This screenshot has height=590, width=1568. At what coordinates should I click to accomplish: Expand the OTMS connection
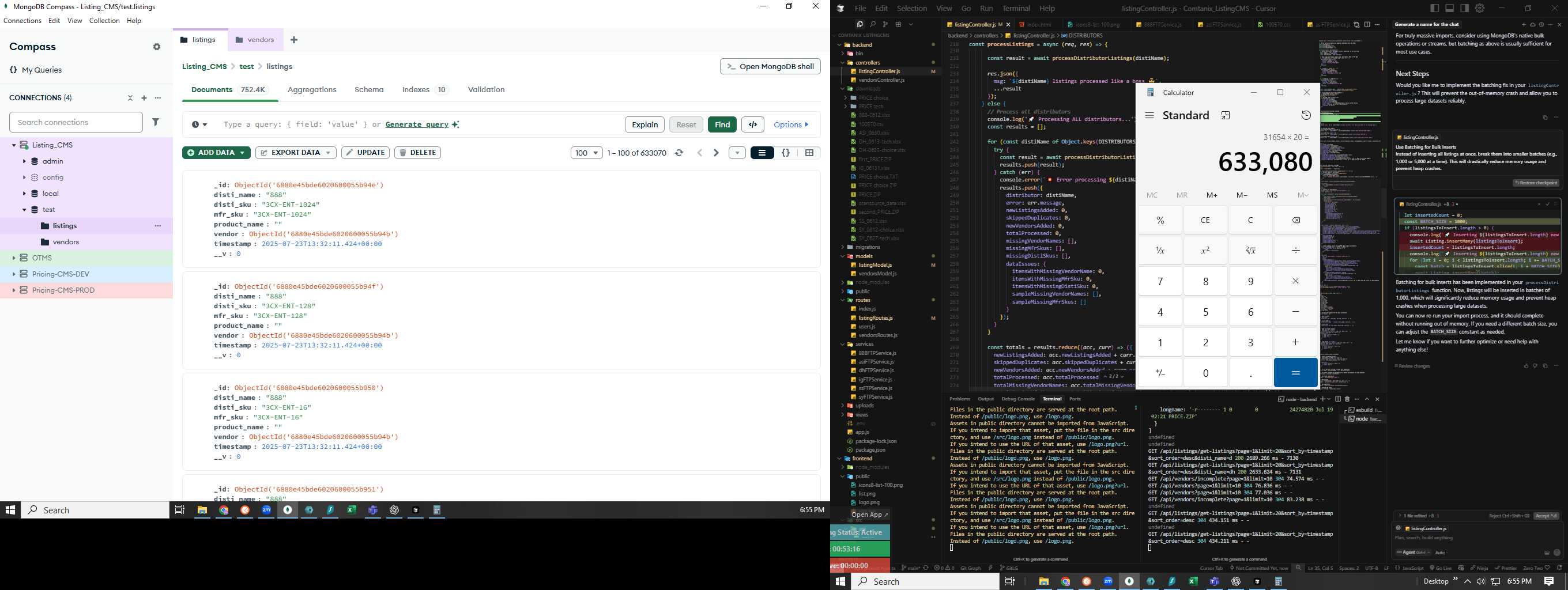tap(13, 258)
